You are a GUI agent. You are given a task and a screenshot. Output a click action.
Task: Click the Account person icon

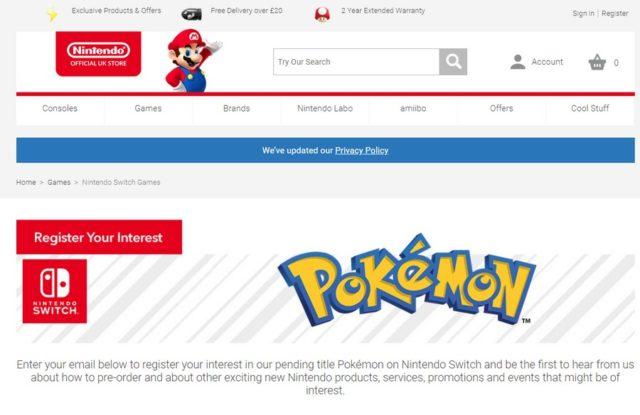pyautogui.click(x=518, y=62)
